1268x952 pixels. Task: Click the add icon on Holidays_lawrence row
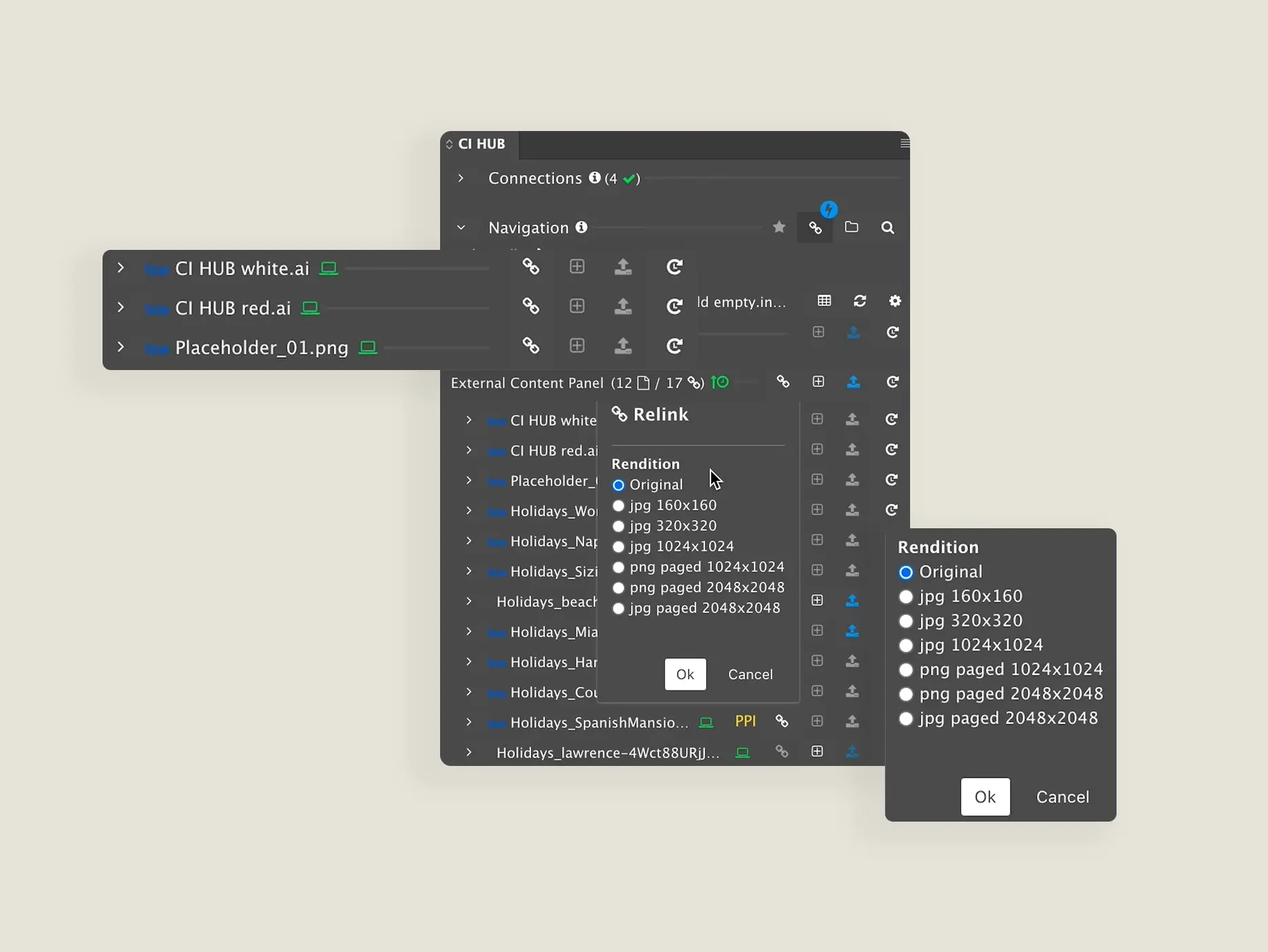click(817, 751)
